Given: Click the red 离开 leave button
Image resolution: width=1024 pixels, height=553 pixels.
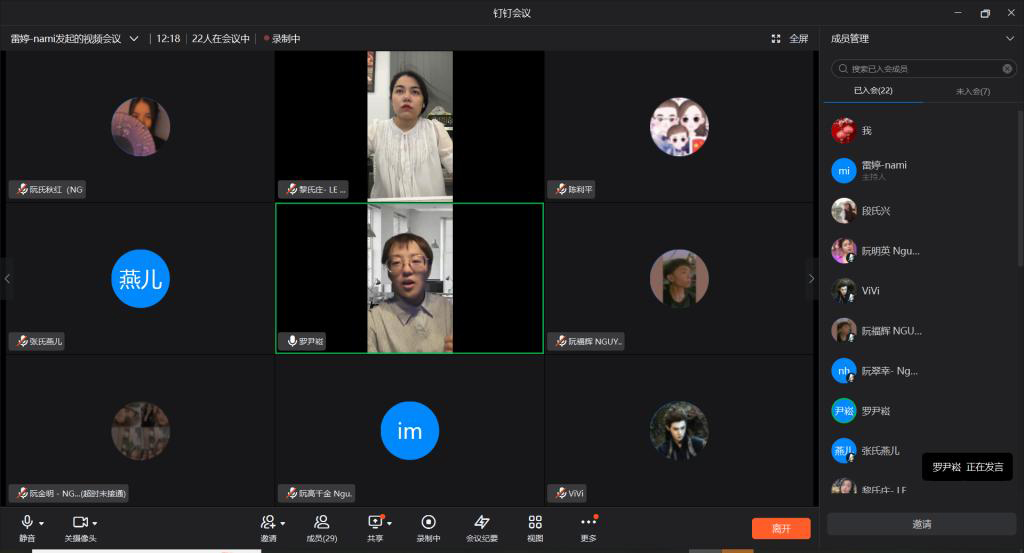Looking at the screenshot, I should [781, 528].
